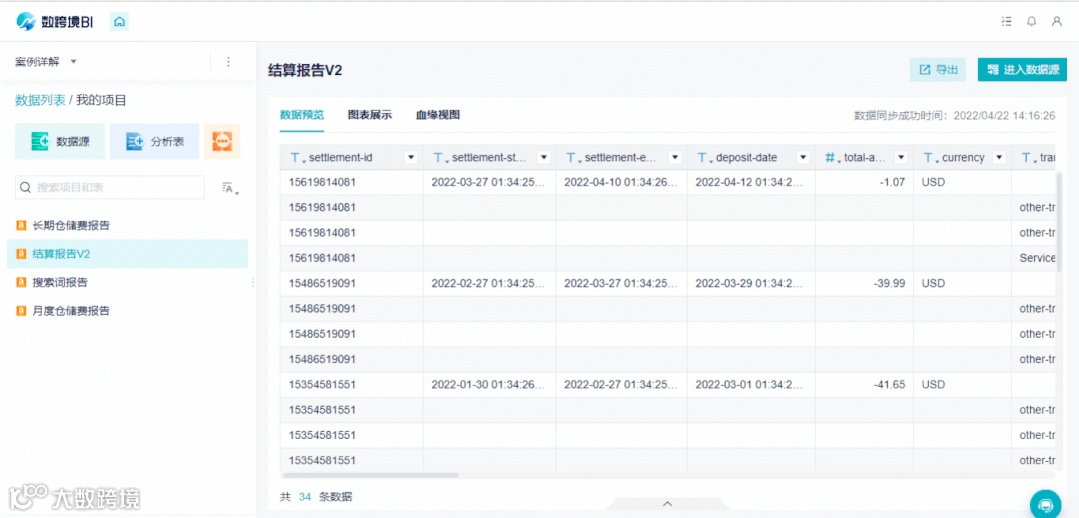1079x518 pixels.
Task: Click the 数跨境BI logo
Action: 55,22
